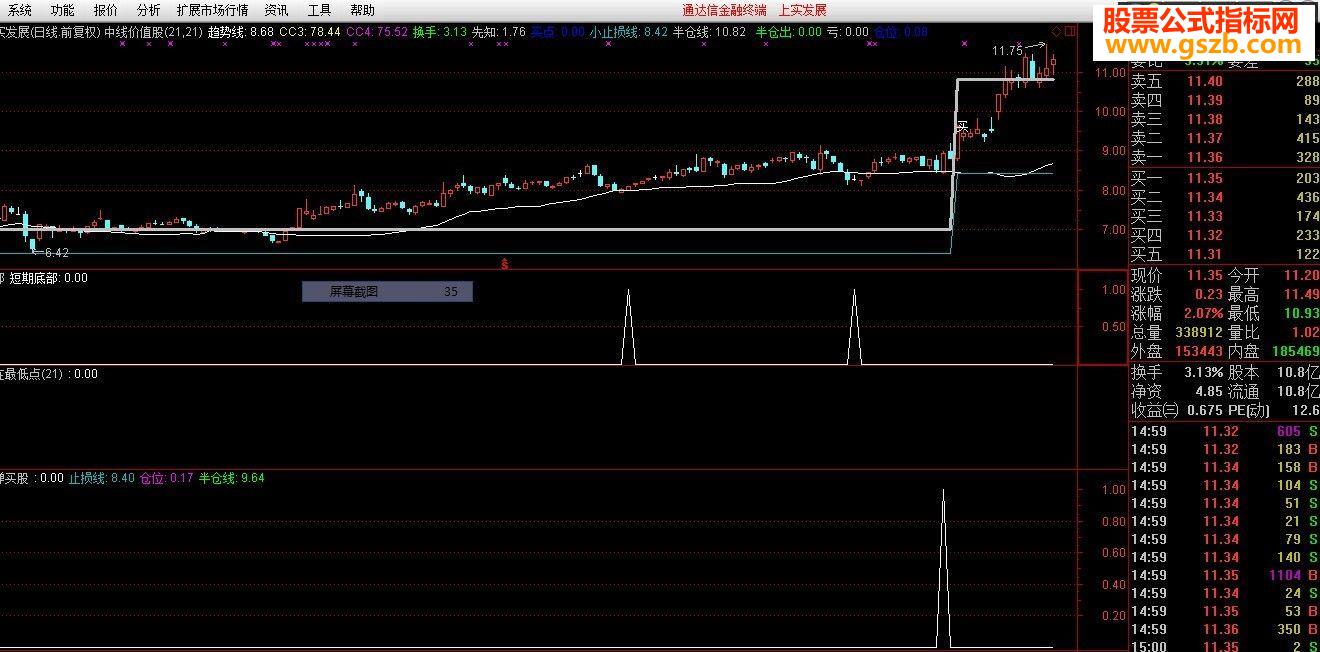Click the 卖二 11.37 order row

pos(1225,138)
